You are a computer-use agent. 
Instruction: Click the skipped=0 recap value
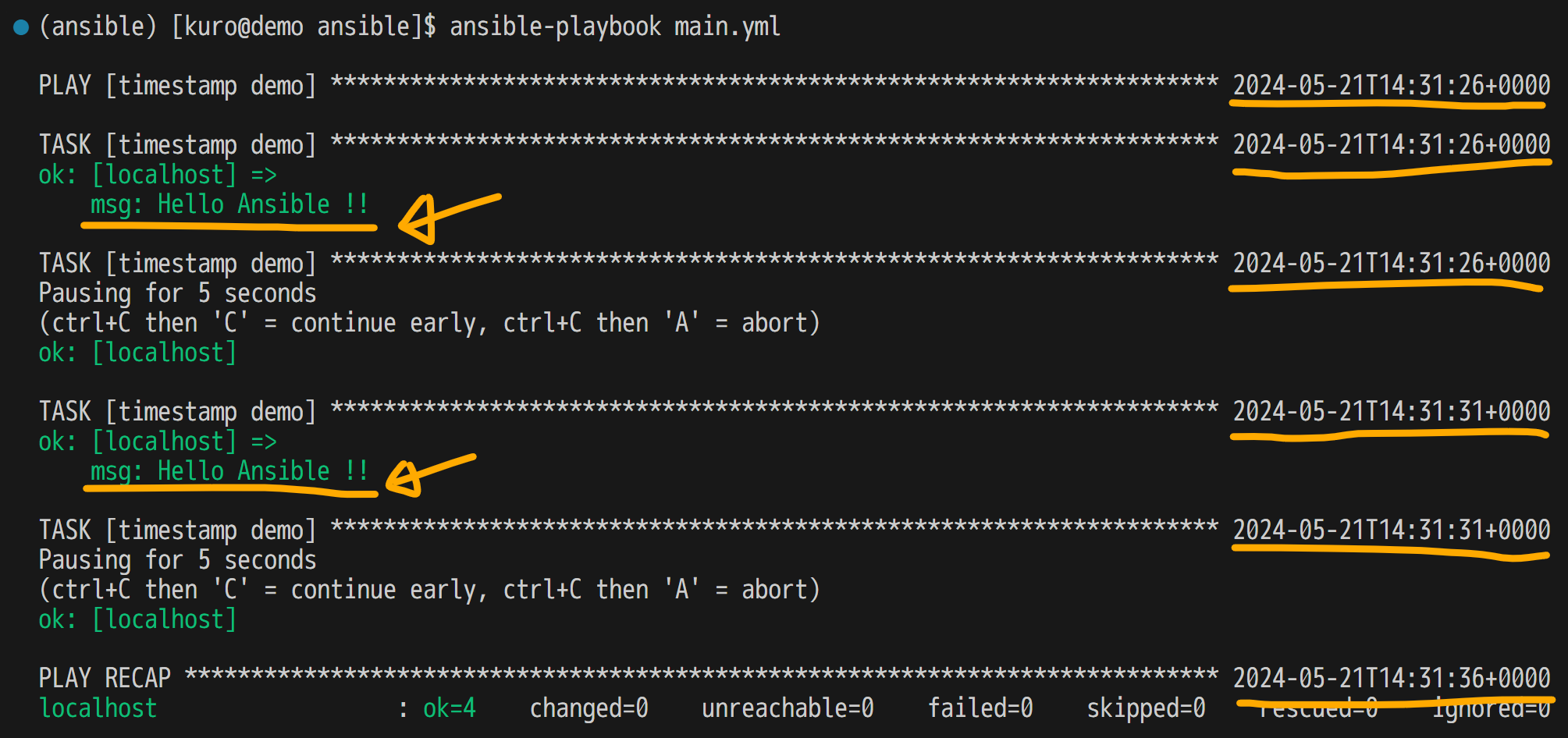pyautogui.click(x=1146, y=708)
